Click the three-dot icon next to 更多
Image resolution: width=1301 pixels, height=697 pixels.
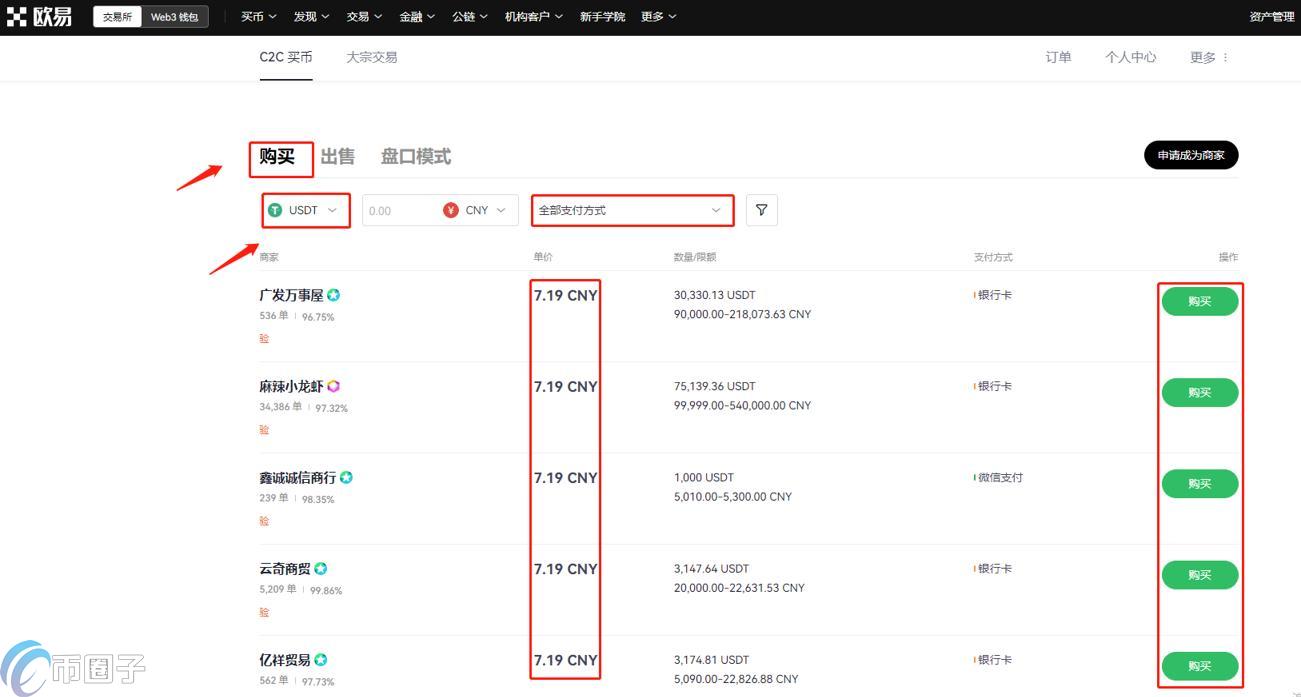pos(1228,57)
